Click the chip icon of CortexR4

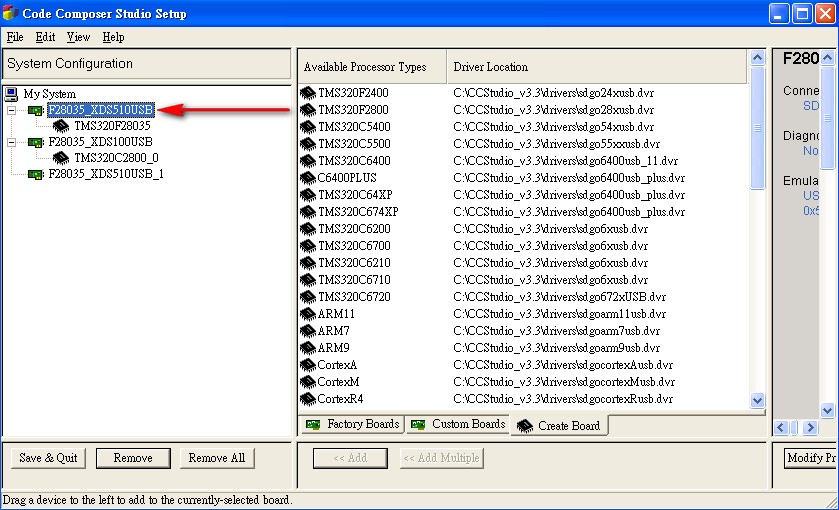(x=308, y=399)
